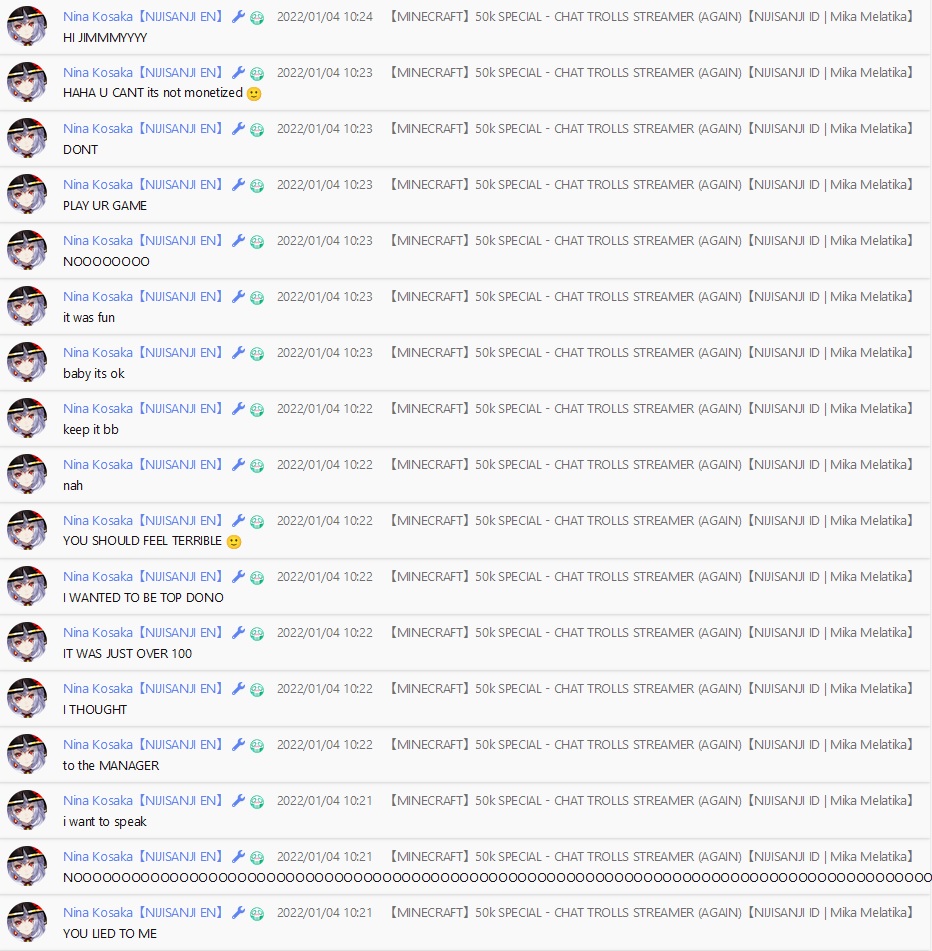Click green member badge on 'DONT' message
932x951 pixels.
(257, 130)
